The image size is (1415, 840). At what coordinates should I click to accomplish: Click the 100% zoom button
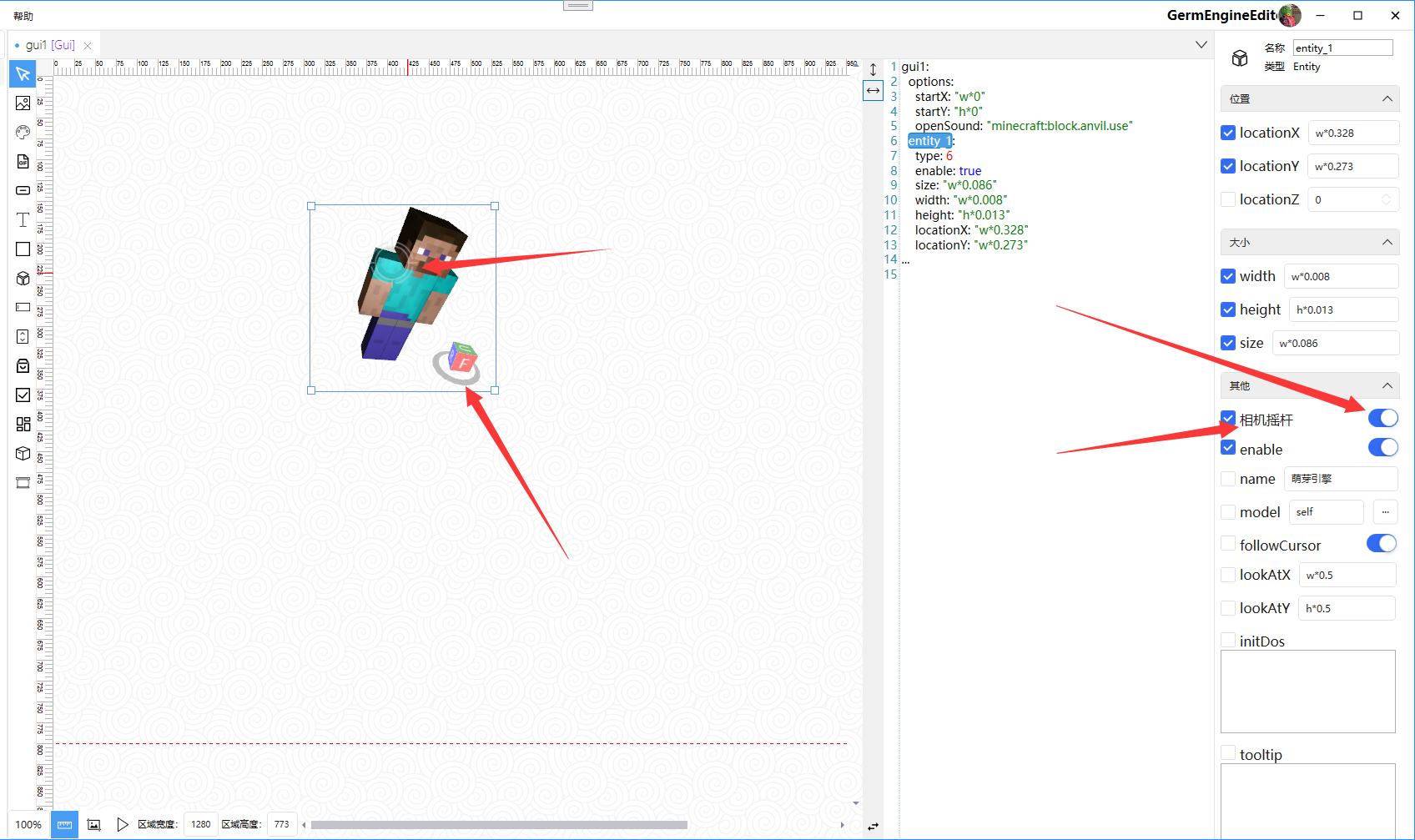pos(28,824)
